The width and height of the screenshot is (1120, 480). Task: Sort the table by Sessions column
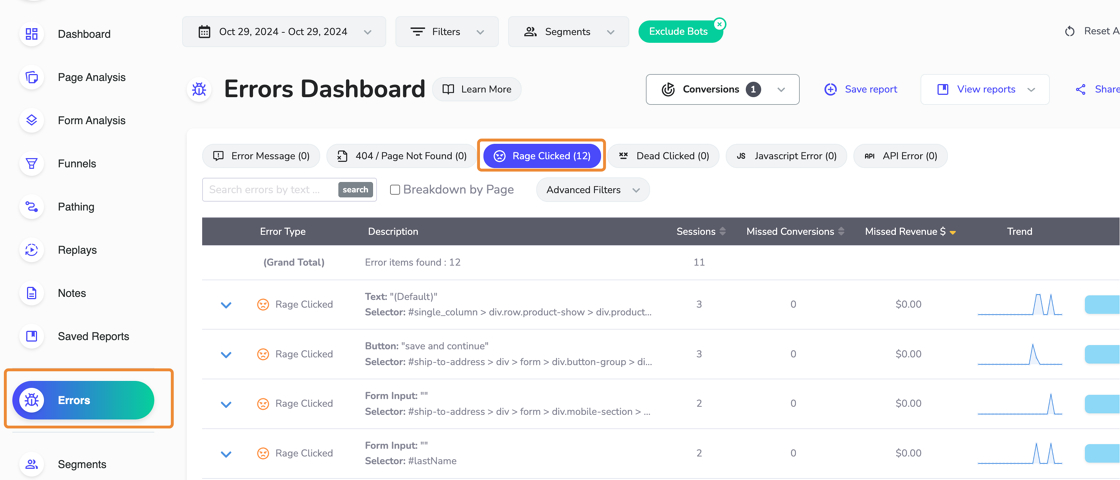coord(723,232)
